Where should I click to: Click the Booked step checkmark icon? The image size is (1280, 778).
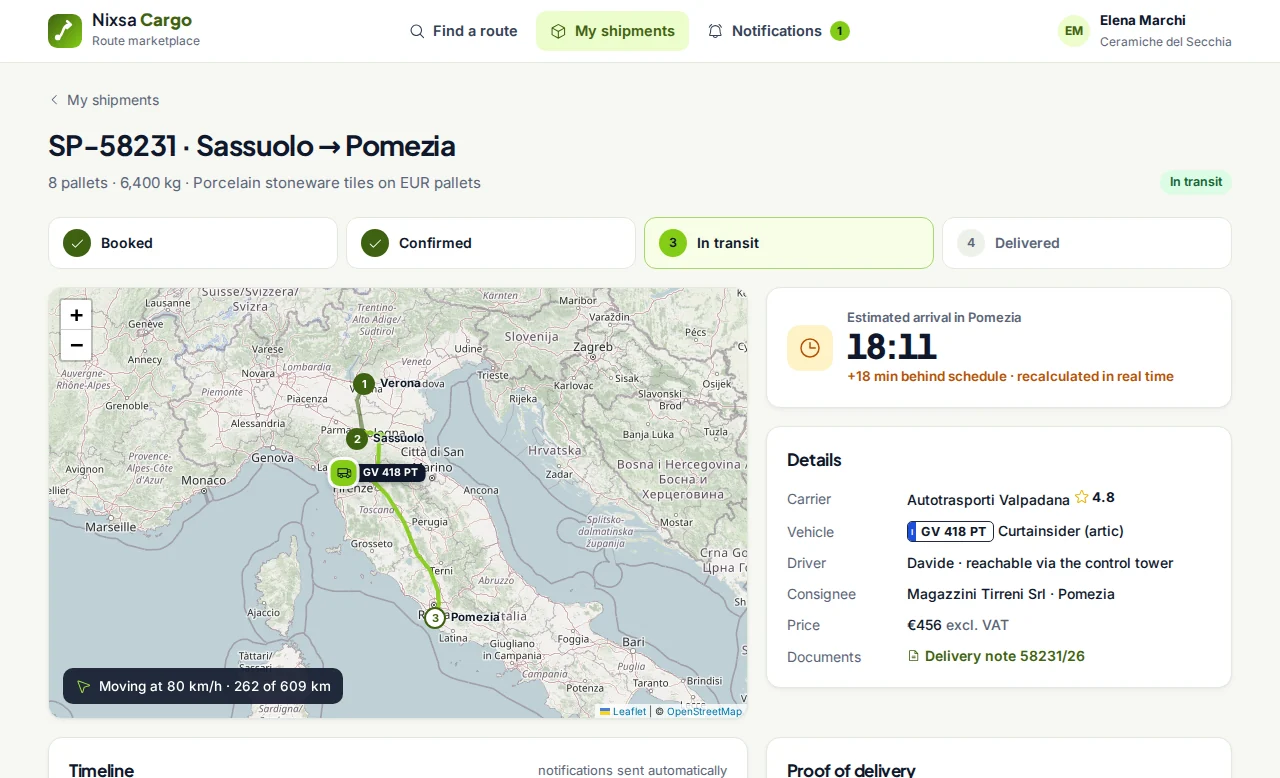(x=77, y=243)
